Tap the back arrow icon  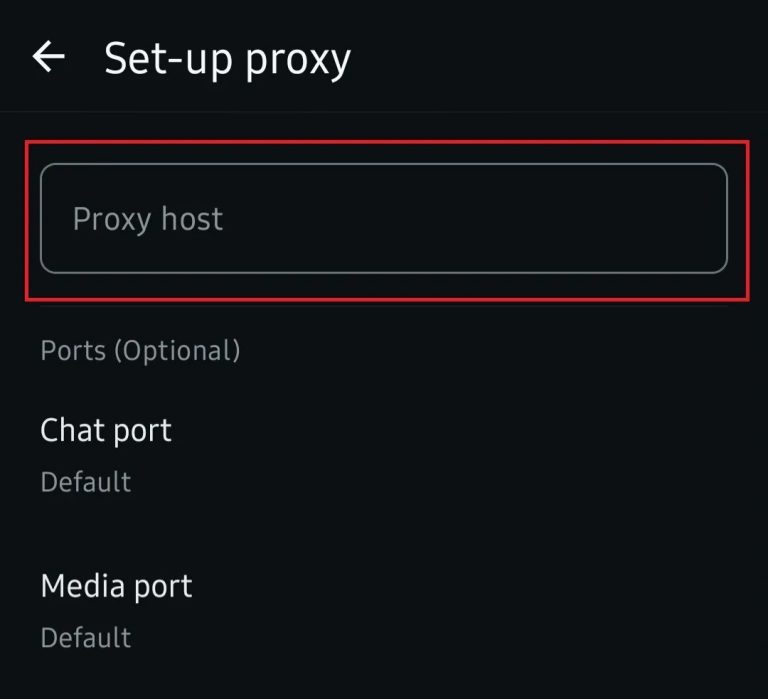click(x=48, y=57)
